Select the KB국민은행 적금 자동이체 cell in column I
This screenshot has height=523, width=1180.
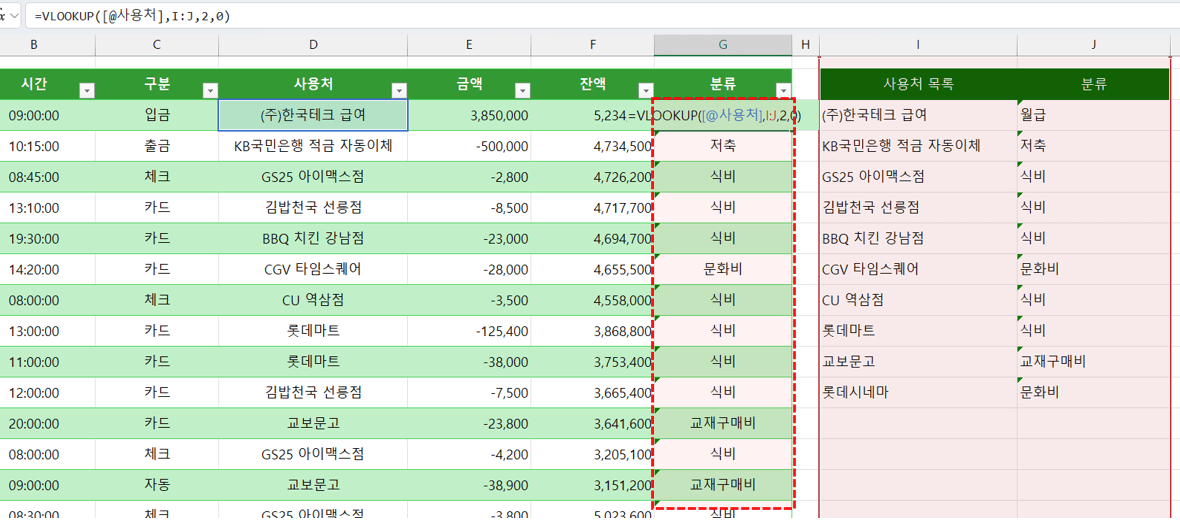(900, 147)
